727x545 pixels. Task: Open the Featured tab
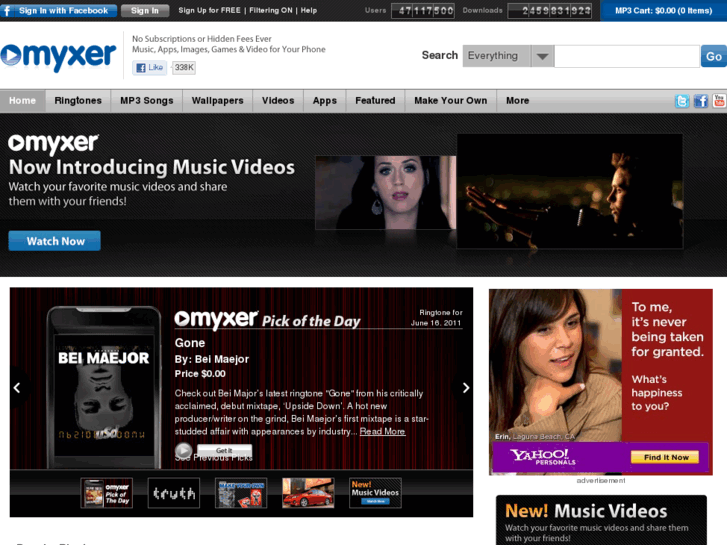tap(375, 101)
